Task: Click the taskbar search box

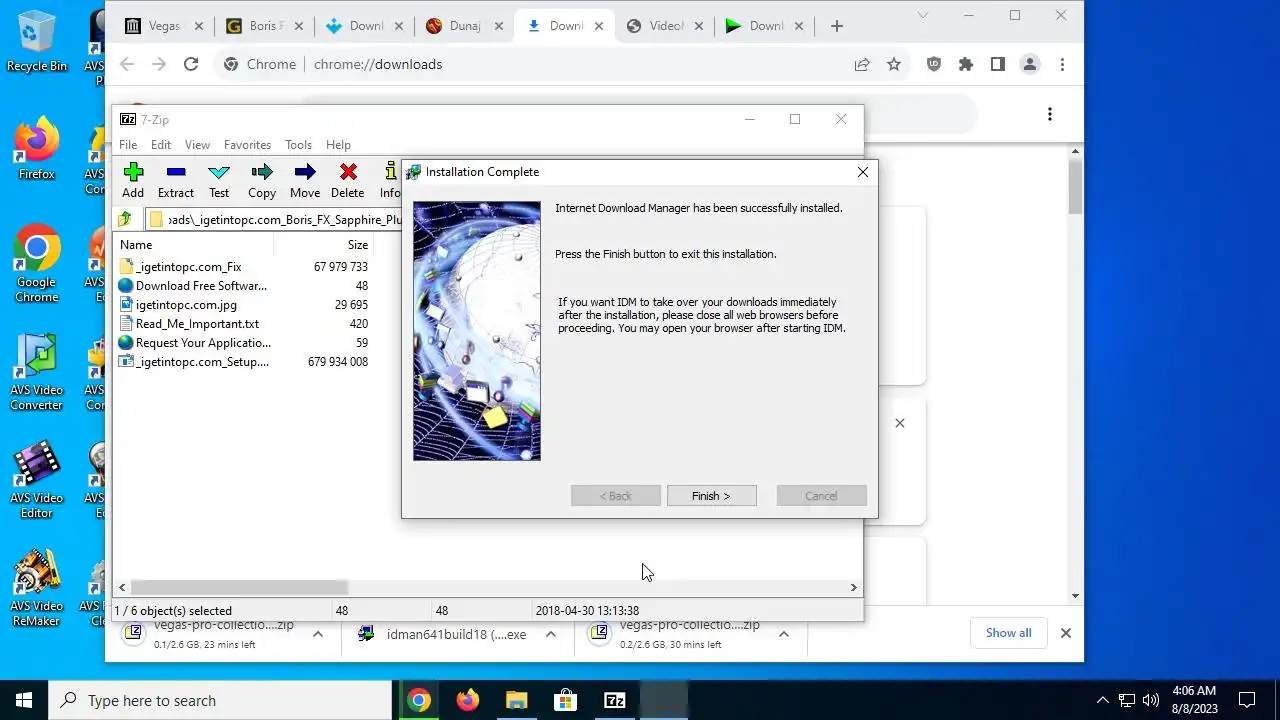Action: pyautogui.click(x=220, y=700)
